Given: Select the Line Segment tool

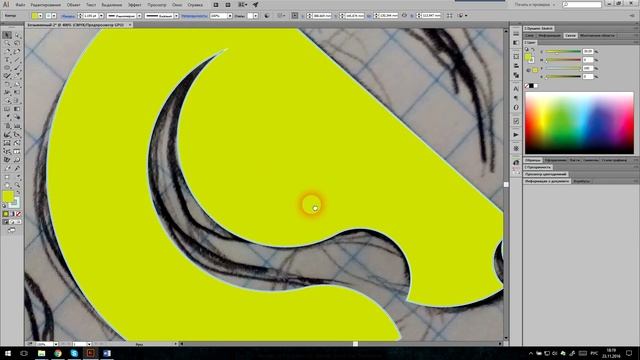Looking at the screenshot, I should pos(17,60).
